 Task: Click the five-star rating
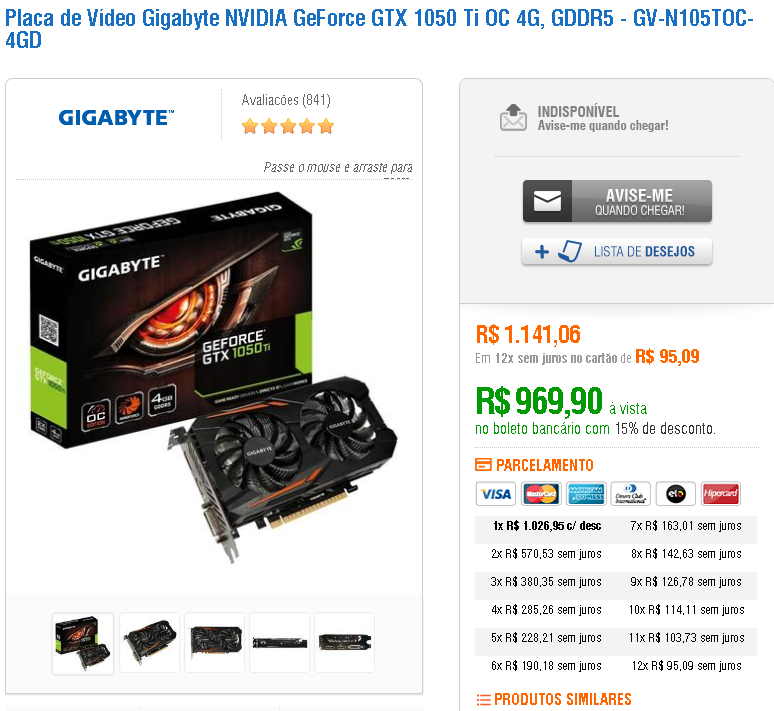click(x=288, y=126)
